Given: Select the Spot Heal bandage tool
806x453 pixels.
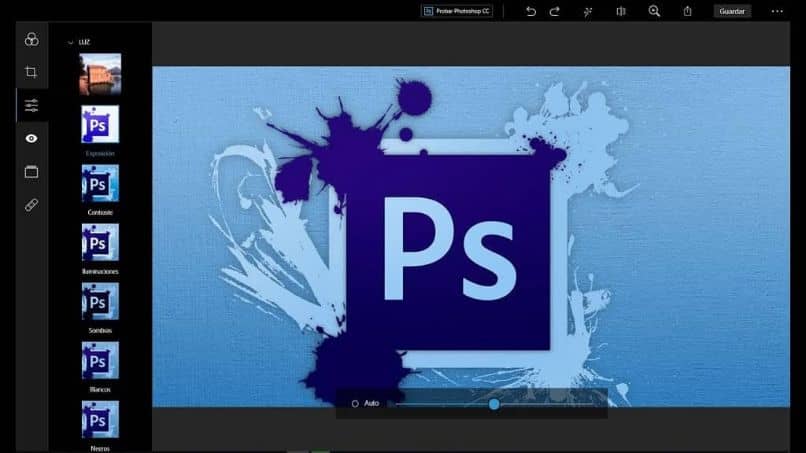Looking at the screenshot, I should point(31,205).
